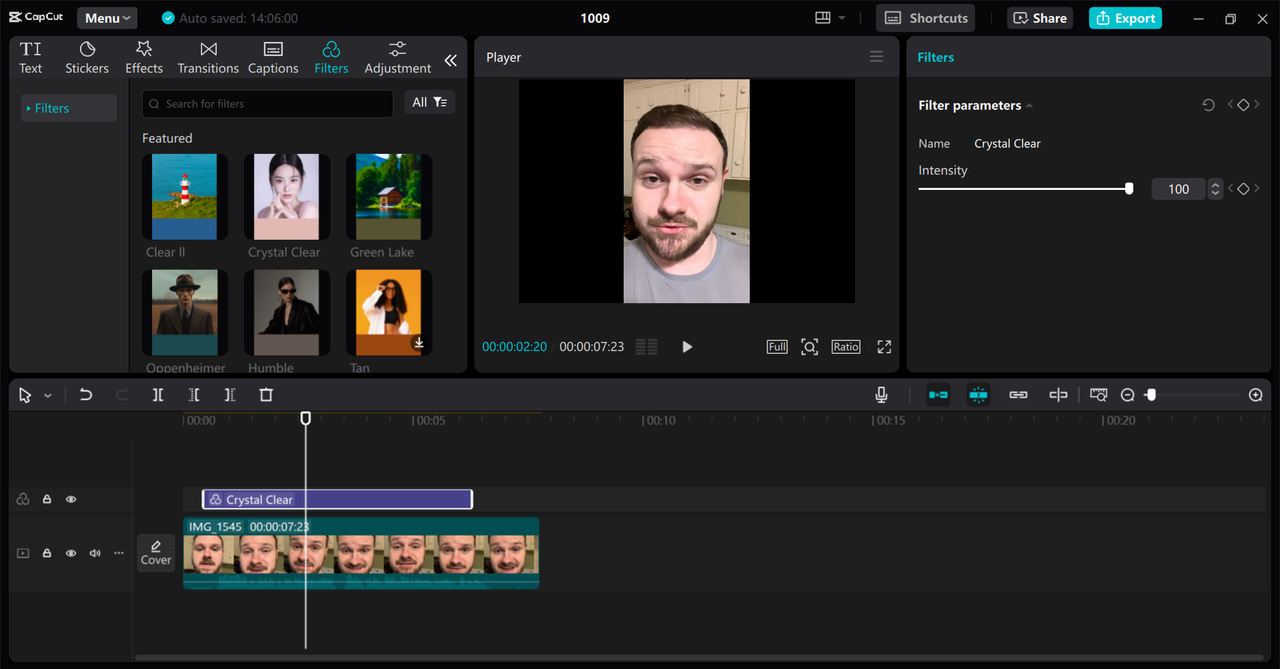Click the Shortcuts button
This screenshot has height=669, width=1280.
tap(926, 18)
